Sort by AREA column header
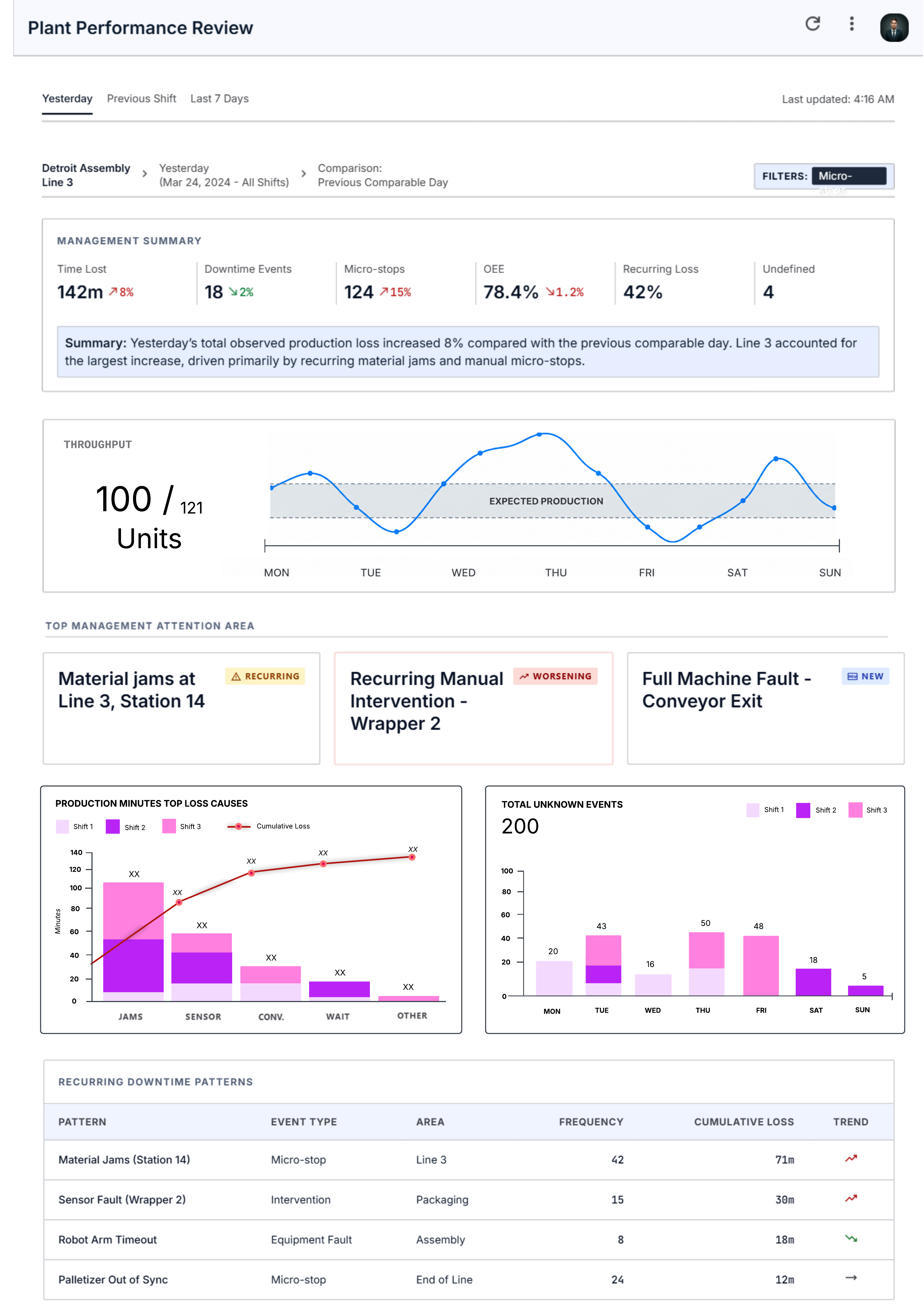 430,1122
